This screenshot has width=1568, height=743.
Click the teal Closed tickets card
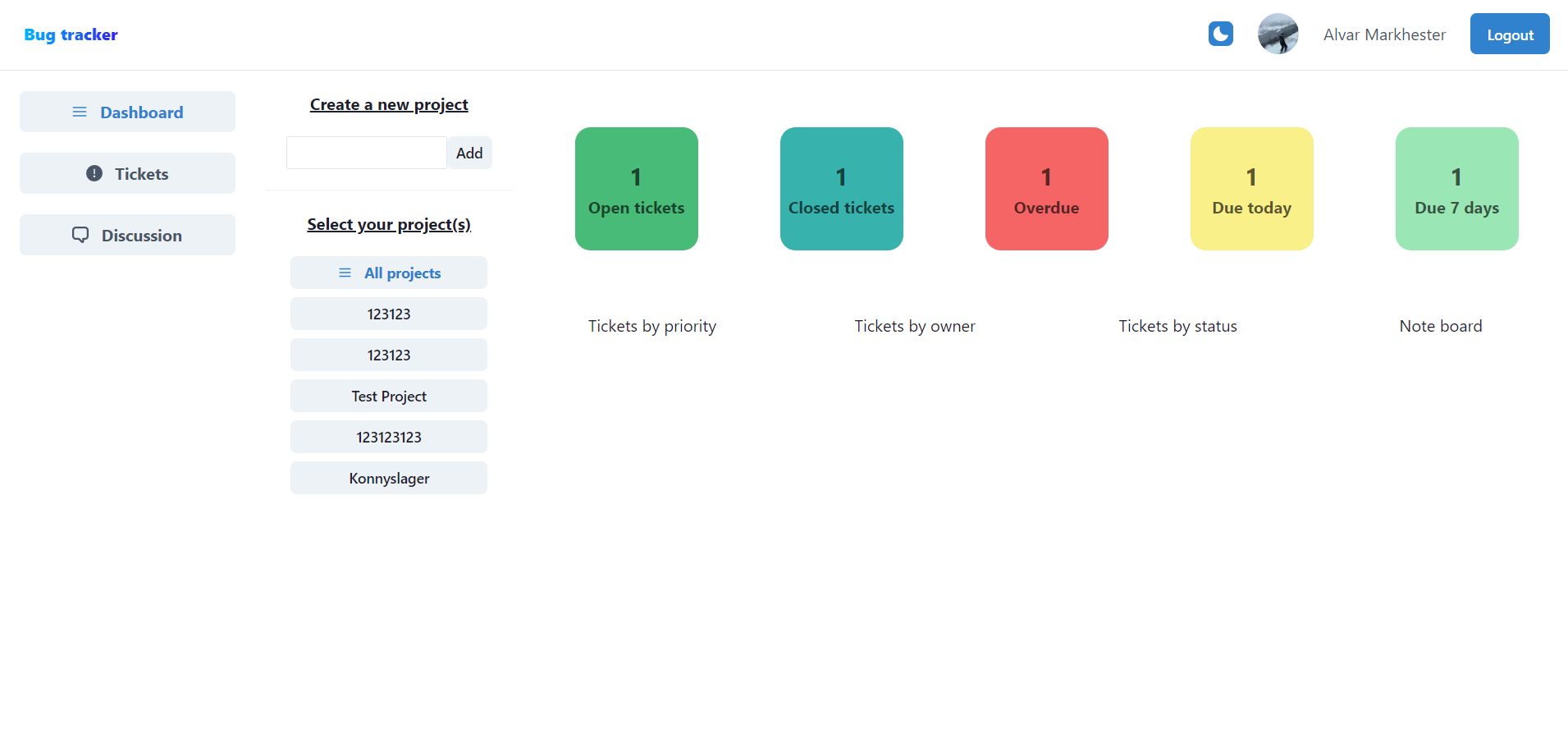point(842,189)
